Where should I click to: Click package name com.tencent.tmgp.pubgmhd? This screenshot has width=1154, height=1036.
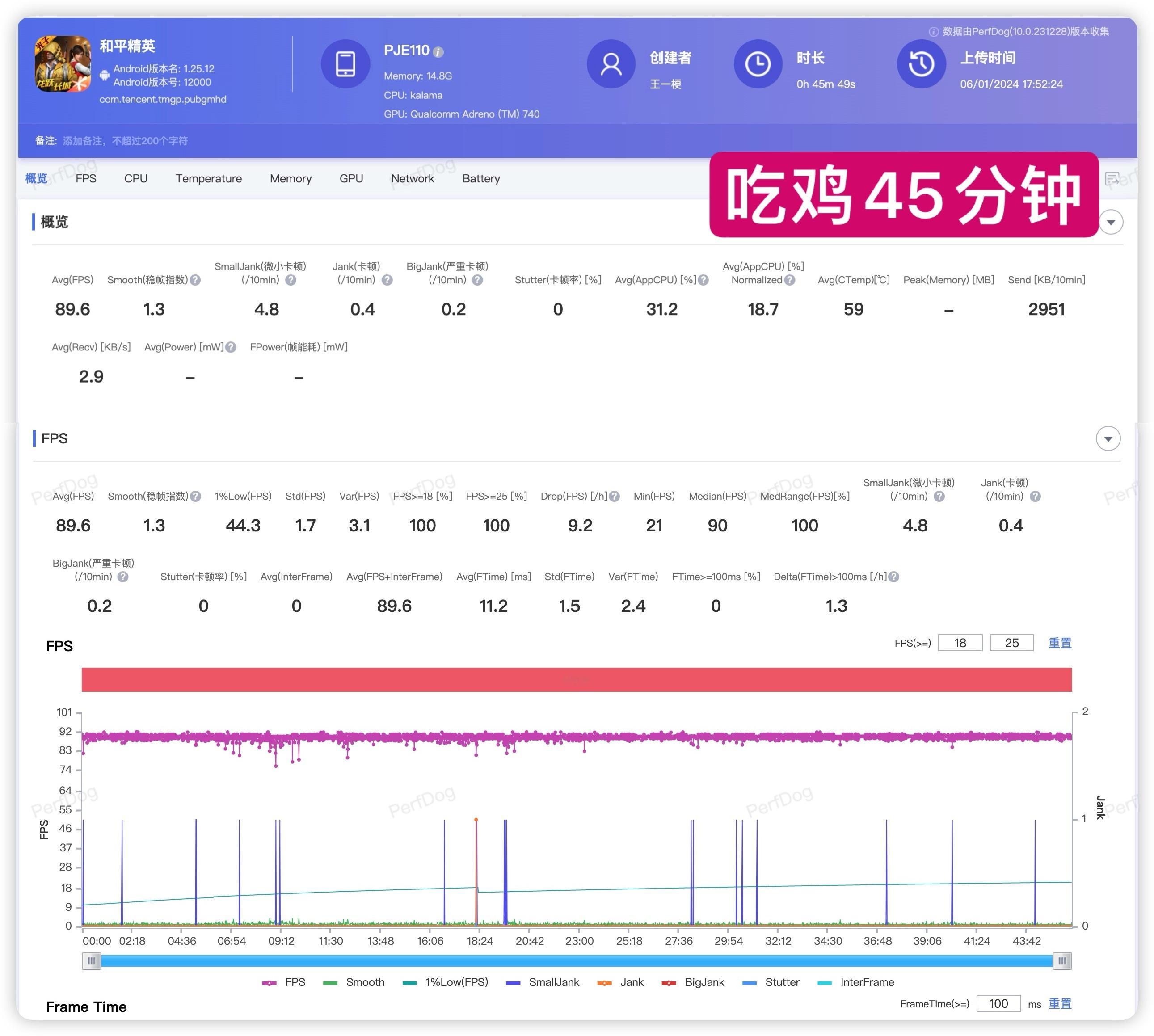pyautogui.click(x=163, y=100)
